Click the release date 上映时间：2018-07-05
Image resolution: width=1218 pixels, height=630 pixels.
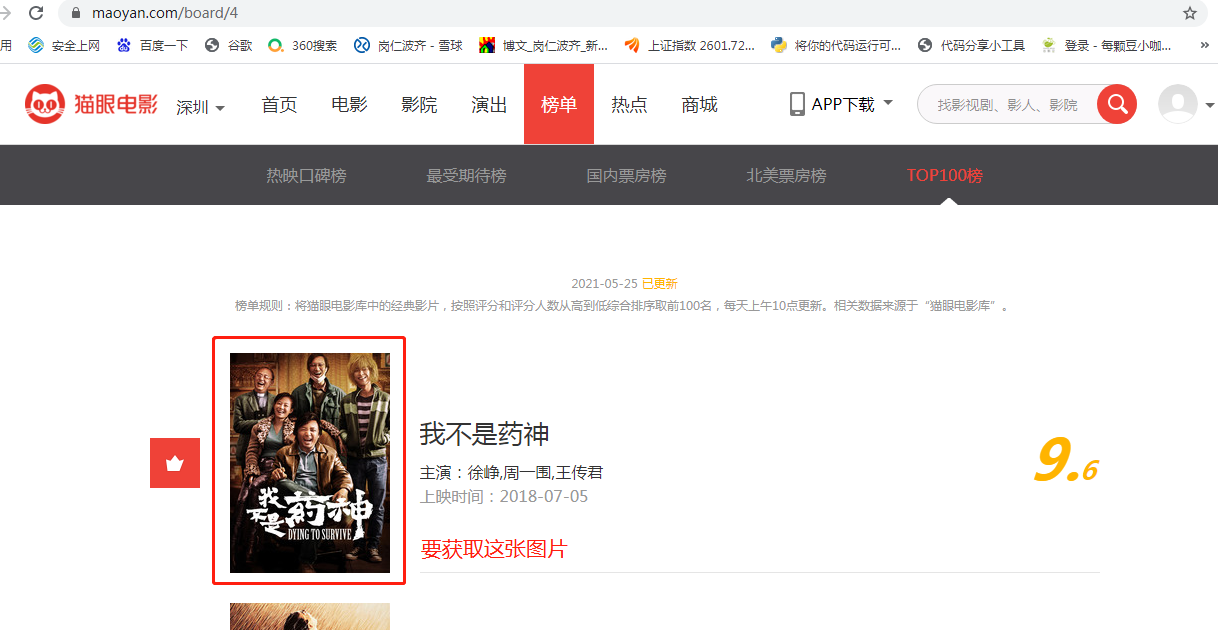tap(504, 496)
